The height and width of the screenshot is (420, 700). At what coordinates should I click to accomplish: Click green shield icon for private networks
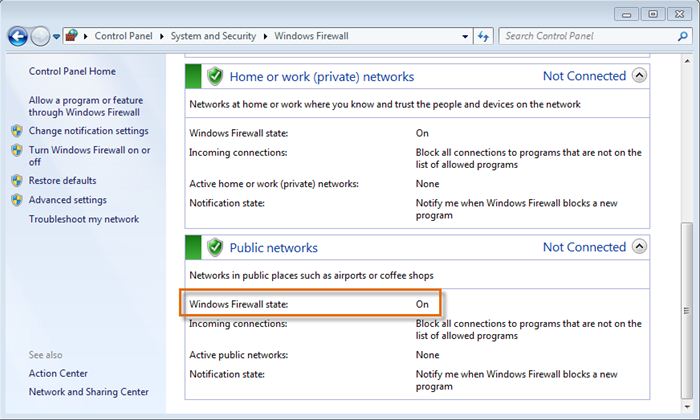point(215,76)
